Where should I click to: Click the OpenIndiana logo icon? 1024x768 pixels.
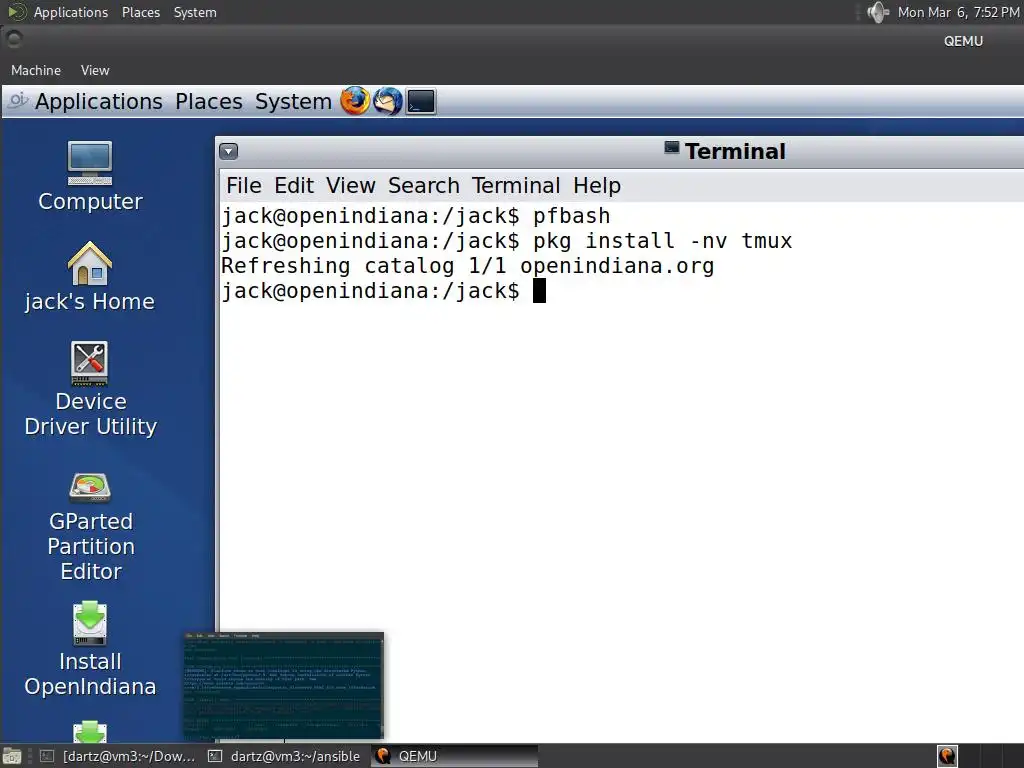click(x=18, y=100)
